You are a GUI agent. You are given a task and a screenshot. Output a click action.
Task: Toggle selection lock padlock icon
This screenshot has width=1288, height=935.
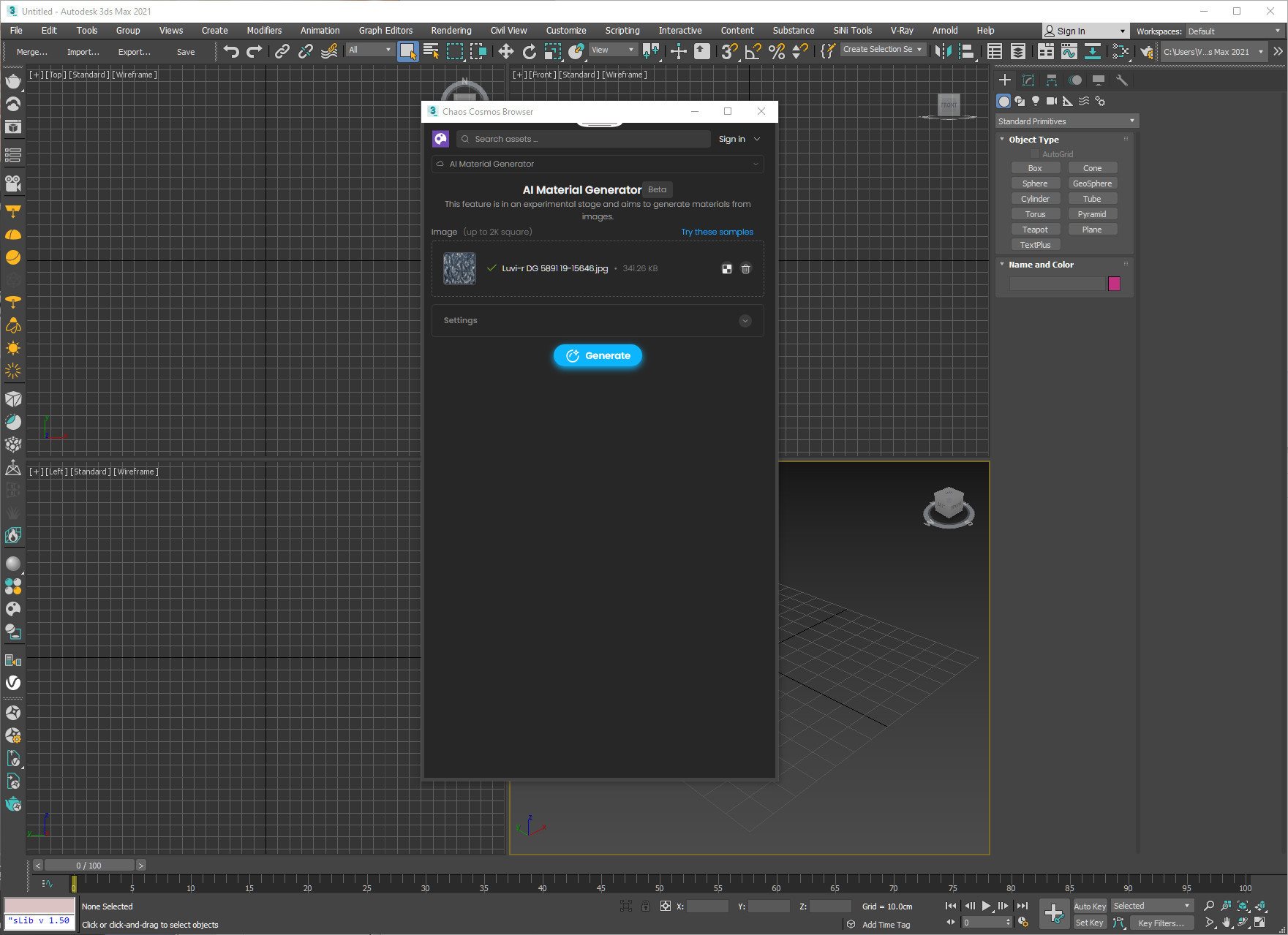coord(645,906)
